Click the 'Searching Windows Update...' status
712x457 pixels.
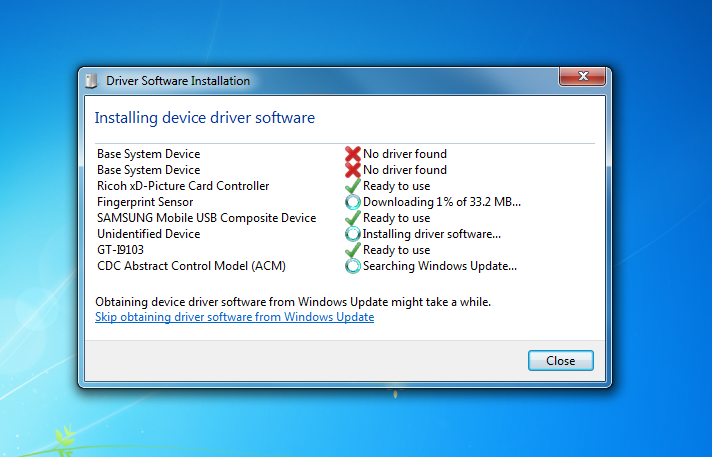tap(440, 266)
